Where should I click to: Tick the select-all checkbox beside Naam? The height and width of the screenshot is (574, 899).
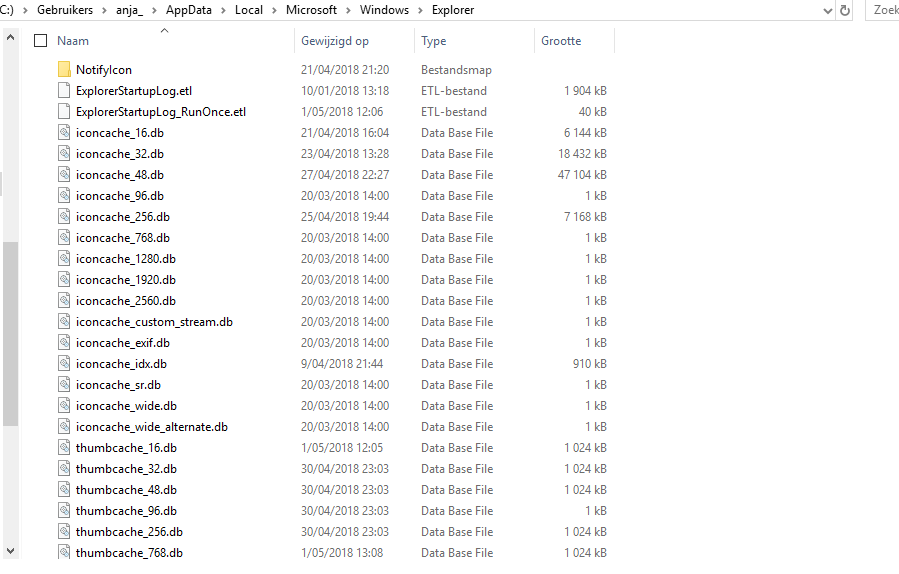point(41,41)
